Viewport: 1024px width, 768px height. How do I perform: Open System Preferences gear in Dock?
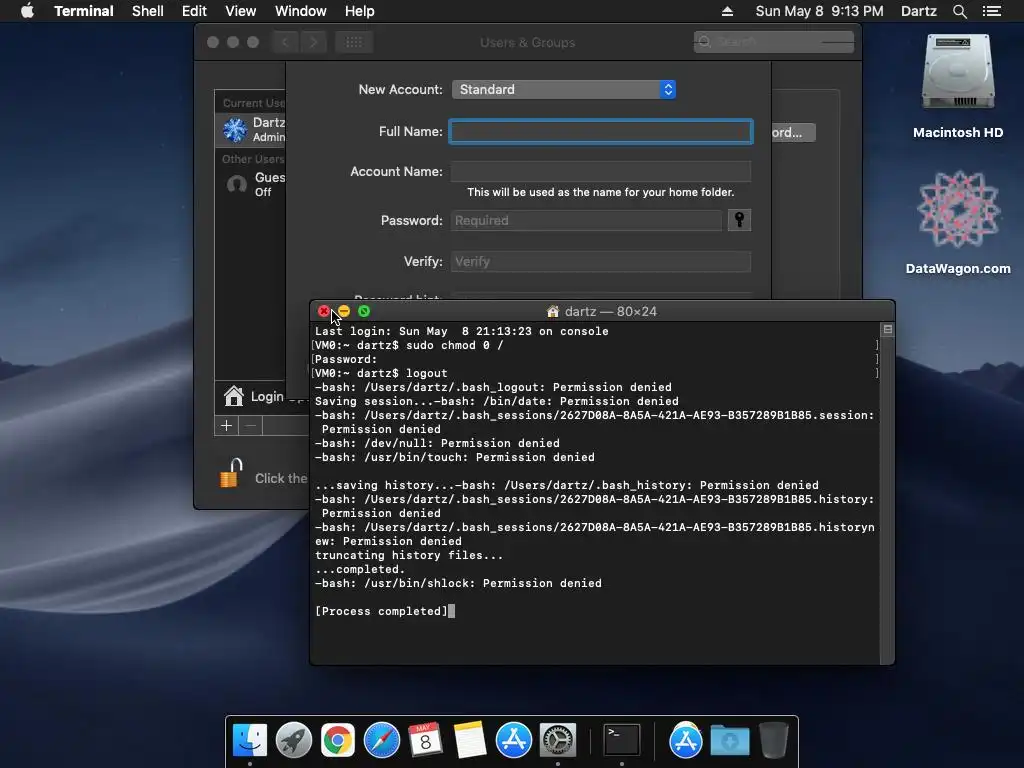coord(557,741)
